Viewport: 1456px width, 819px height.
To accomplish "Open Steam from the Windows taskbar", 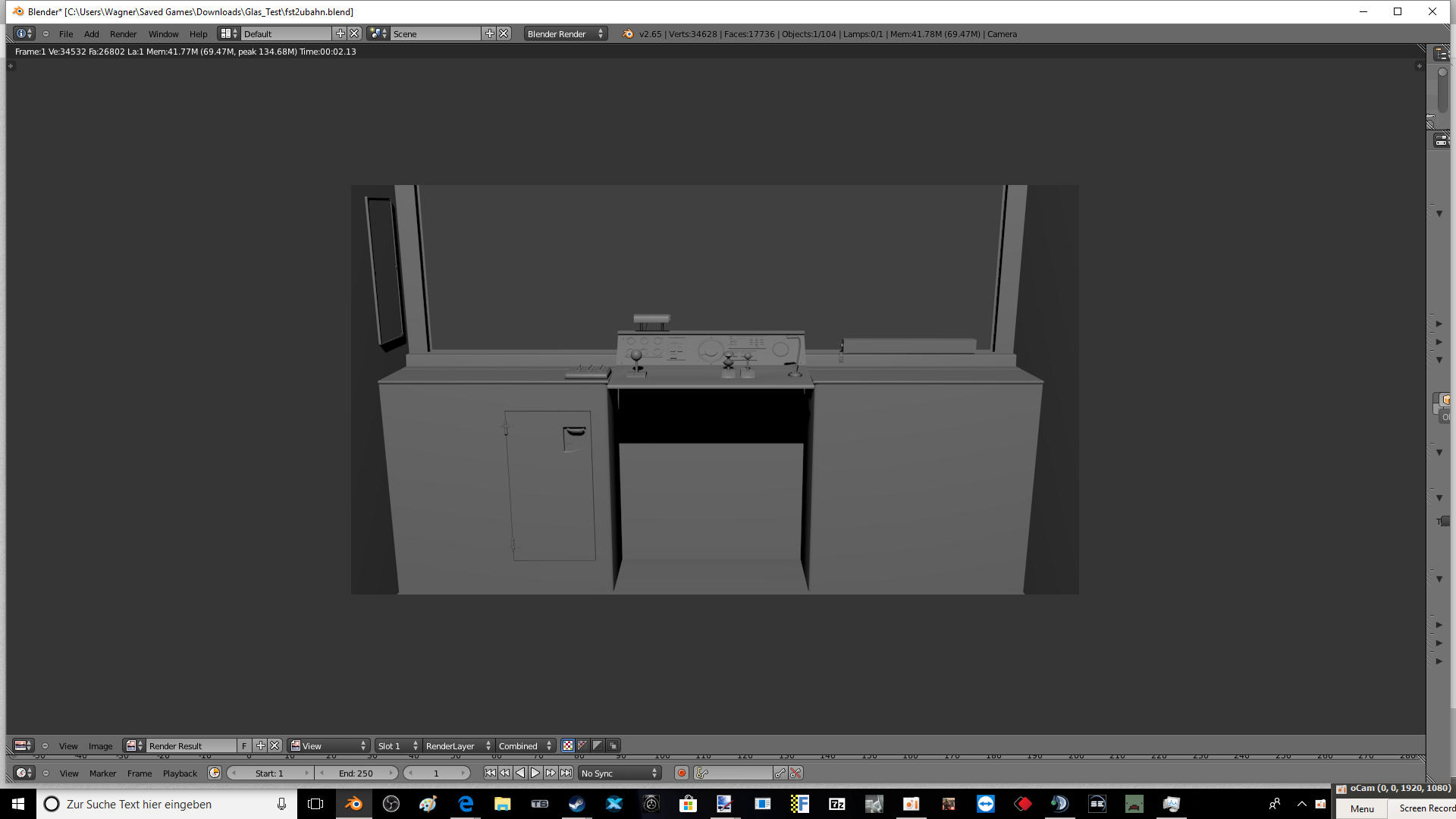I will [577, 804].
